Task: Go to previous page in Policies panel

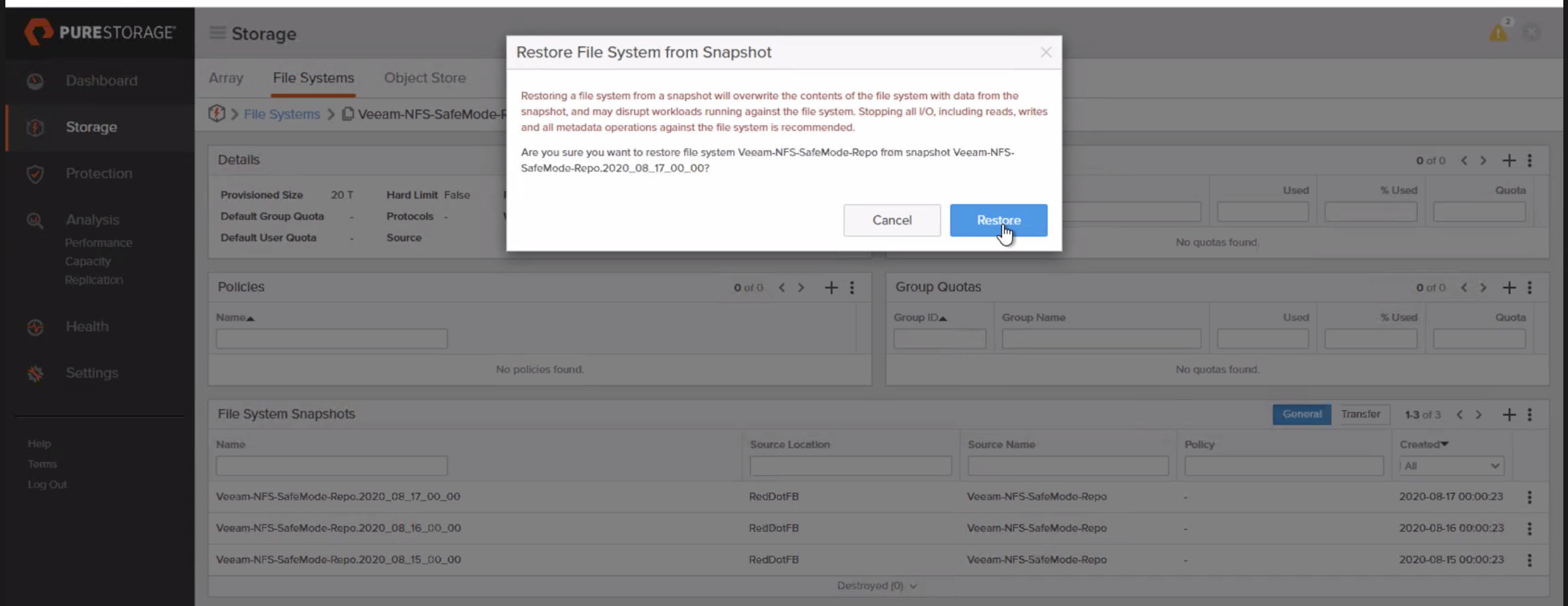Action: click(x=781, y=288)
